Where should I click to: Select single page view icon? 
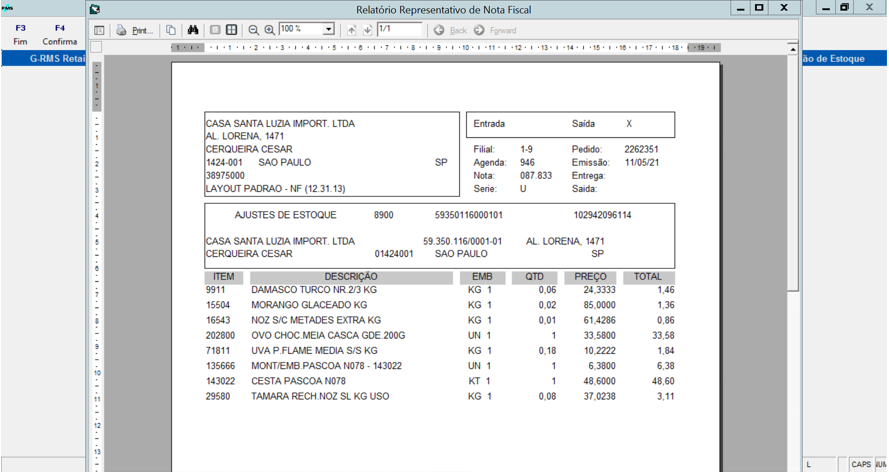click(x=215, y=30)
